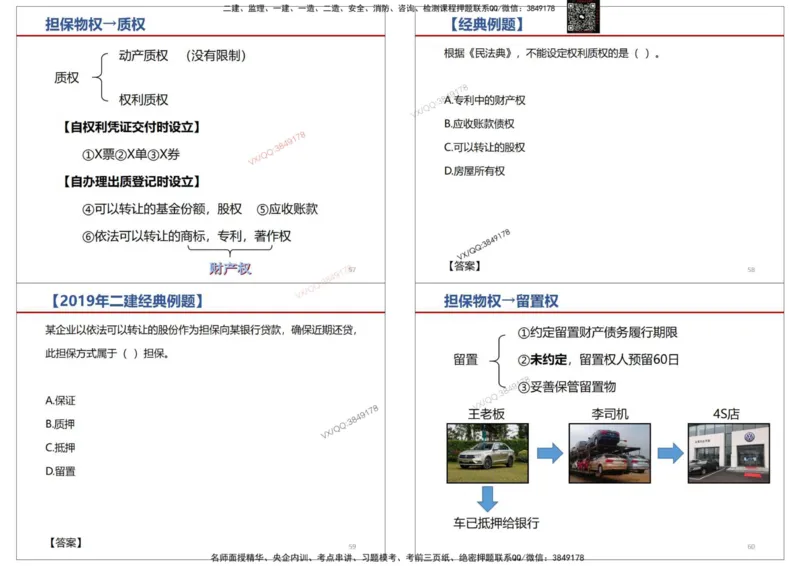
Task: Select the 权利质权 text
Action: click(143, 99)
